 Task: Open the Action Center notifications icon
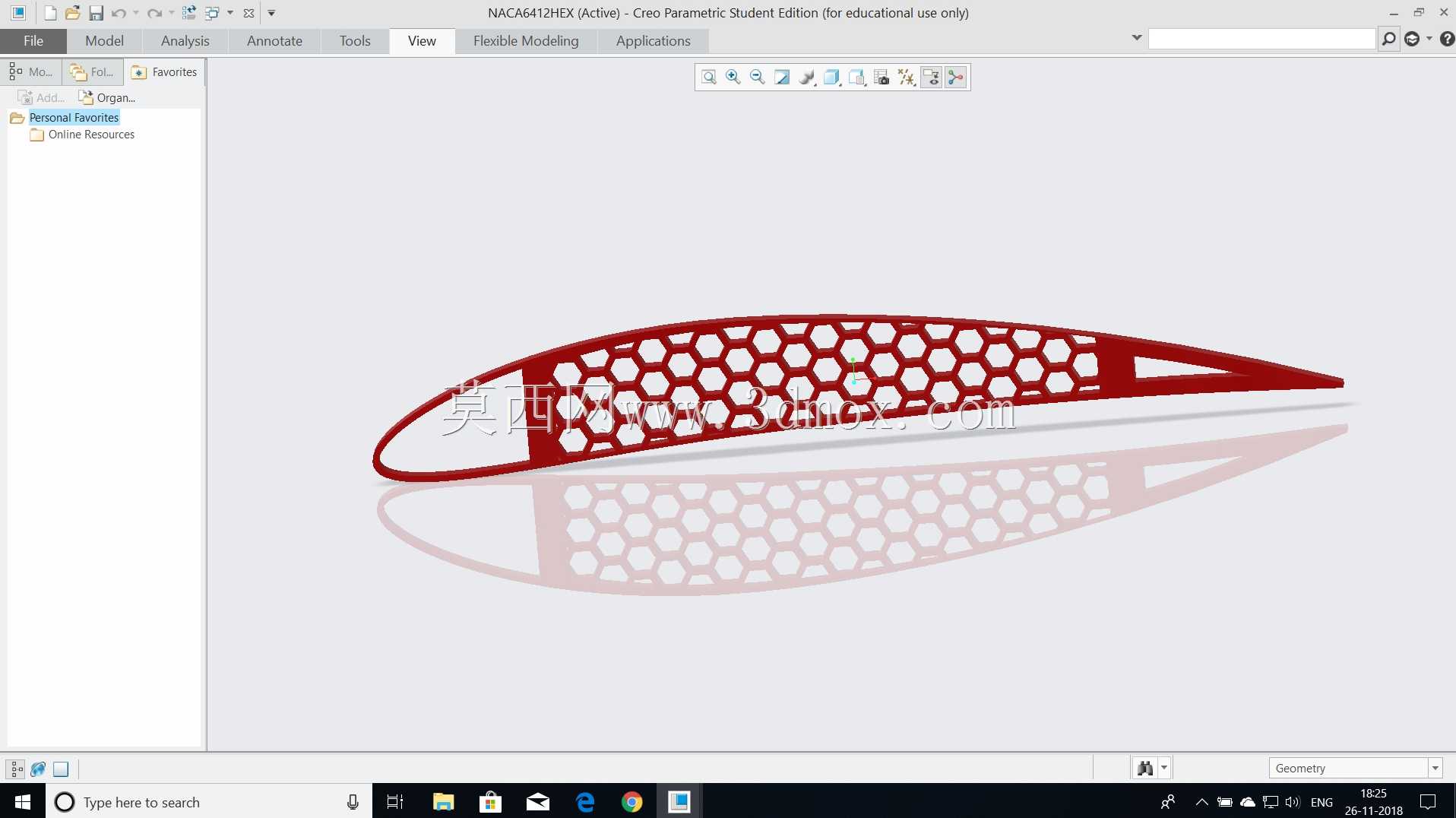click(x=1428, y=801)
